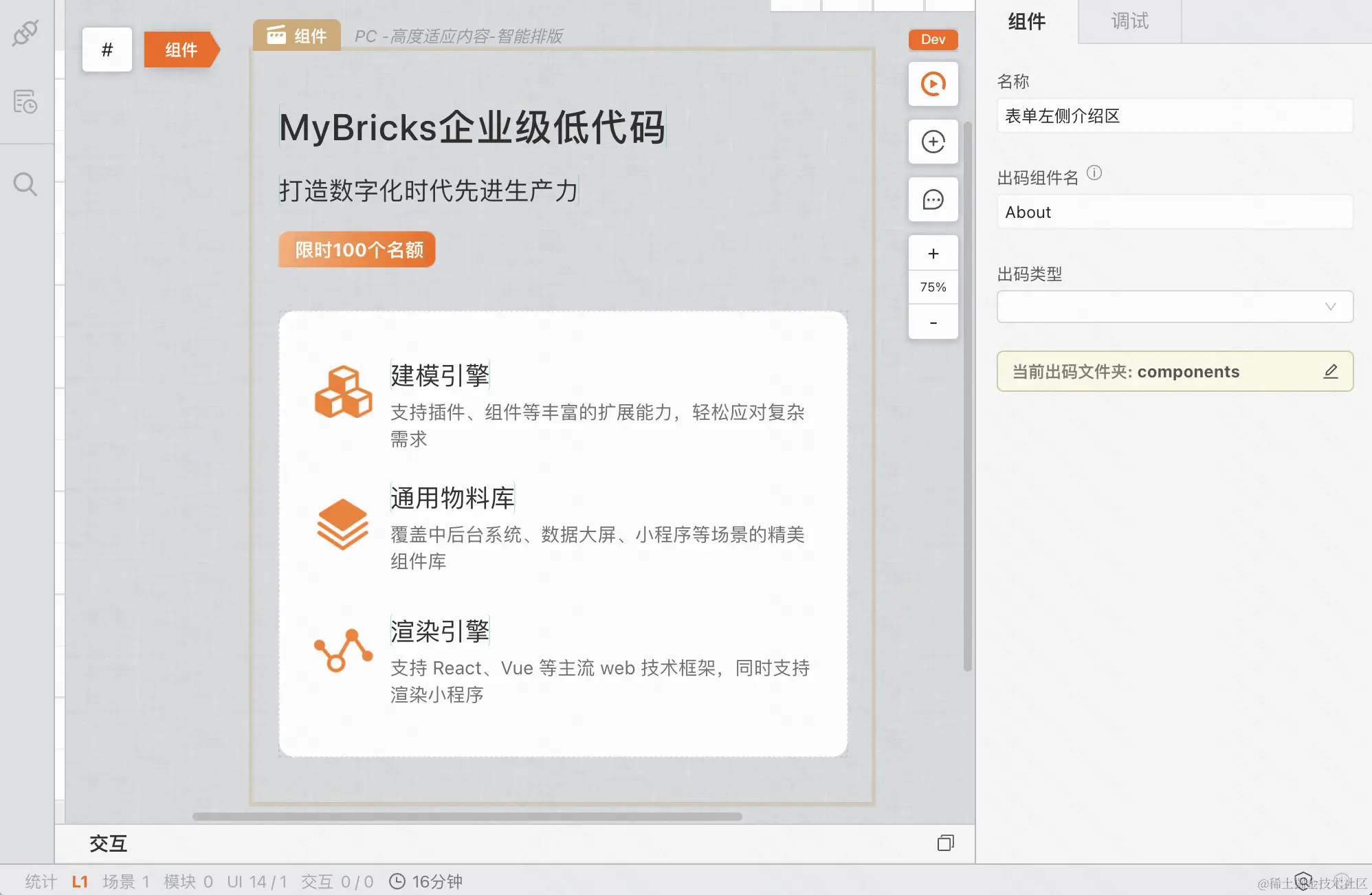Click the # canvas button
This screenshot has width=1372, height=895.
point(107,49)
